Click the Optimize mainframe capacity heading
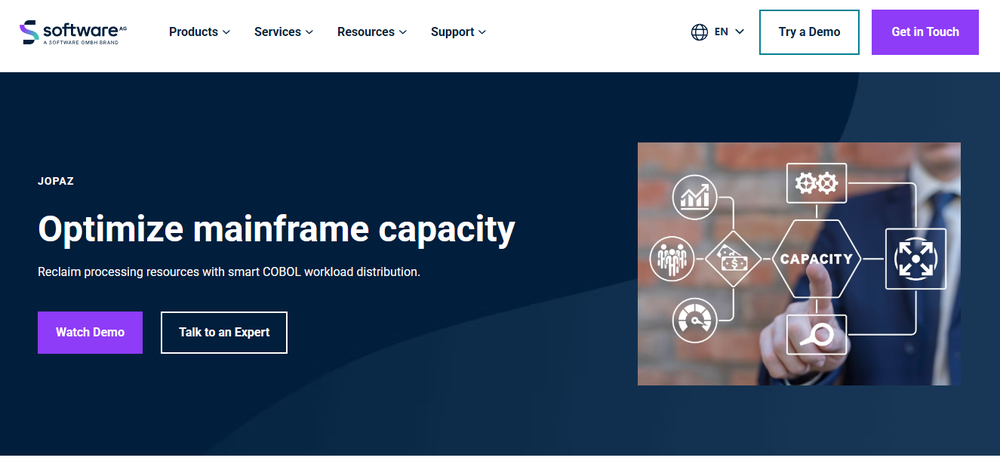1000x463 pixels. (276, 229)
